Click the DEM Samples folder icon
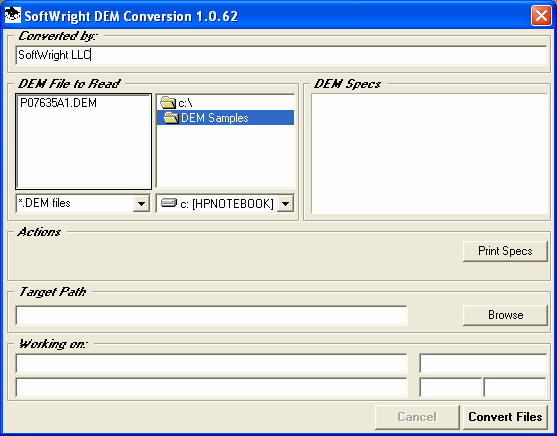This screenshot has height=436, width=557. coord(171,118)
